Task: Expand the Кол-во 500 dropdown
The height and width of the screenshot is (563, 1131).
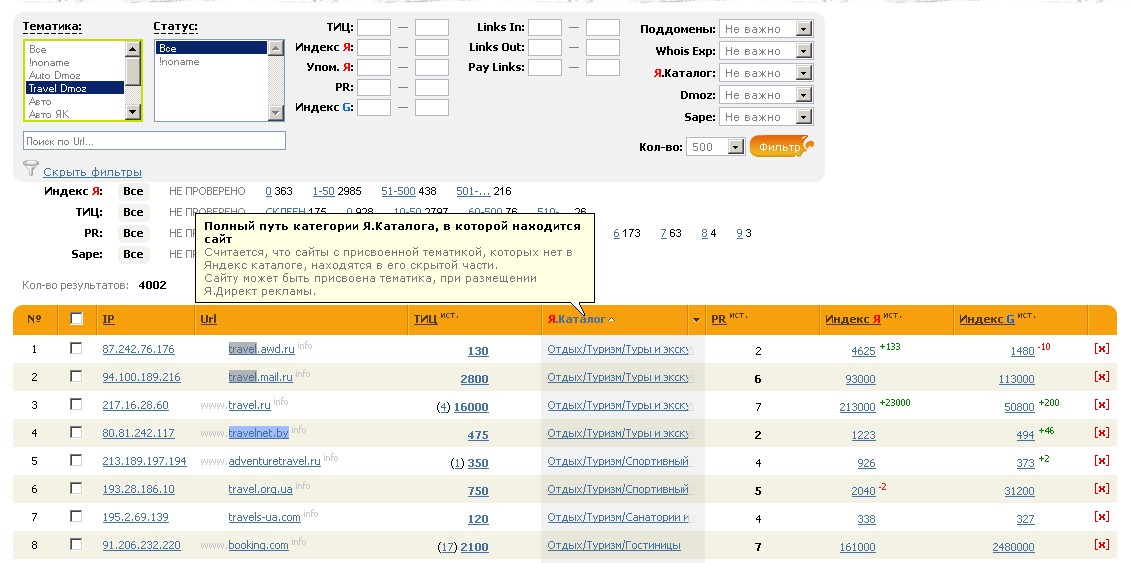Action: (735, 147)
